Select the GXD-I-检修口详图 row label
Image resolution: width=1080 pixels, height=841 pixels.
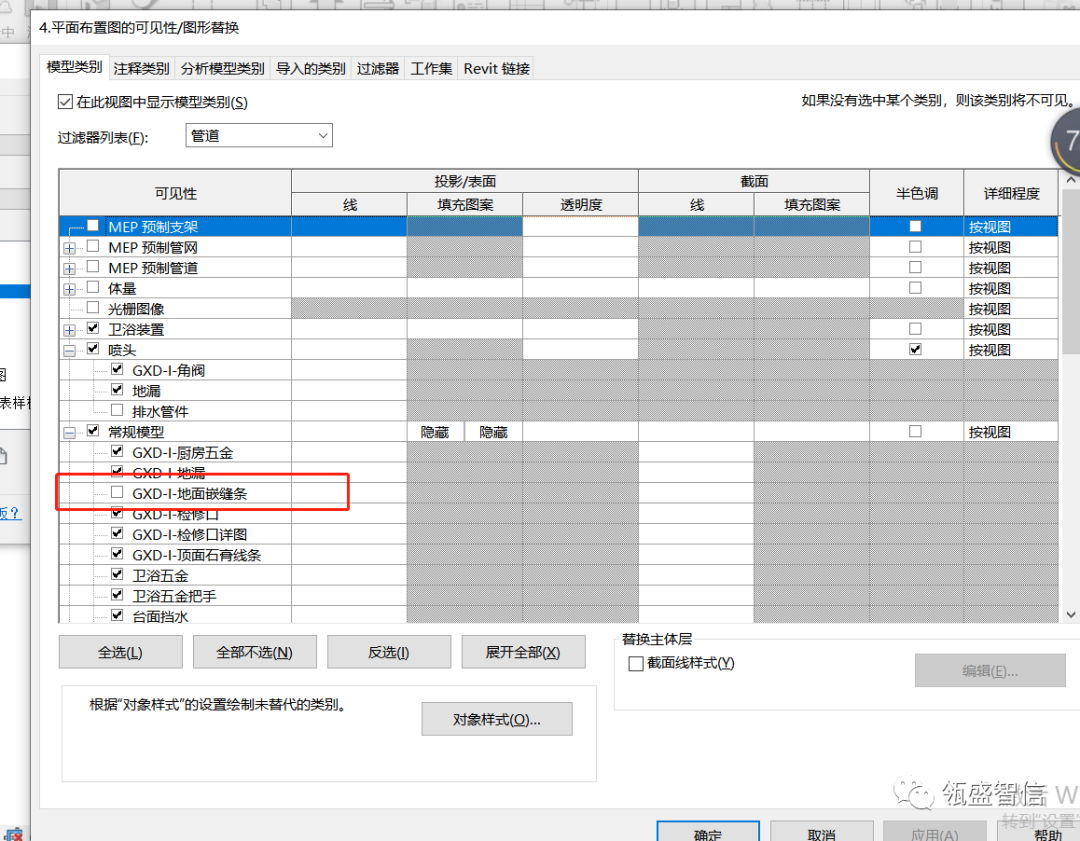coord(189,534)
